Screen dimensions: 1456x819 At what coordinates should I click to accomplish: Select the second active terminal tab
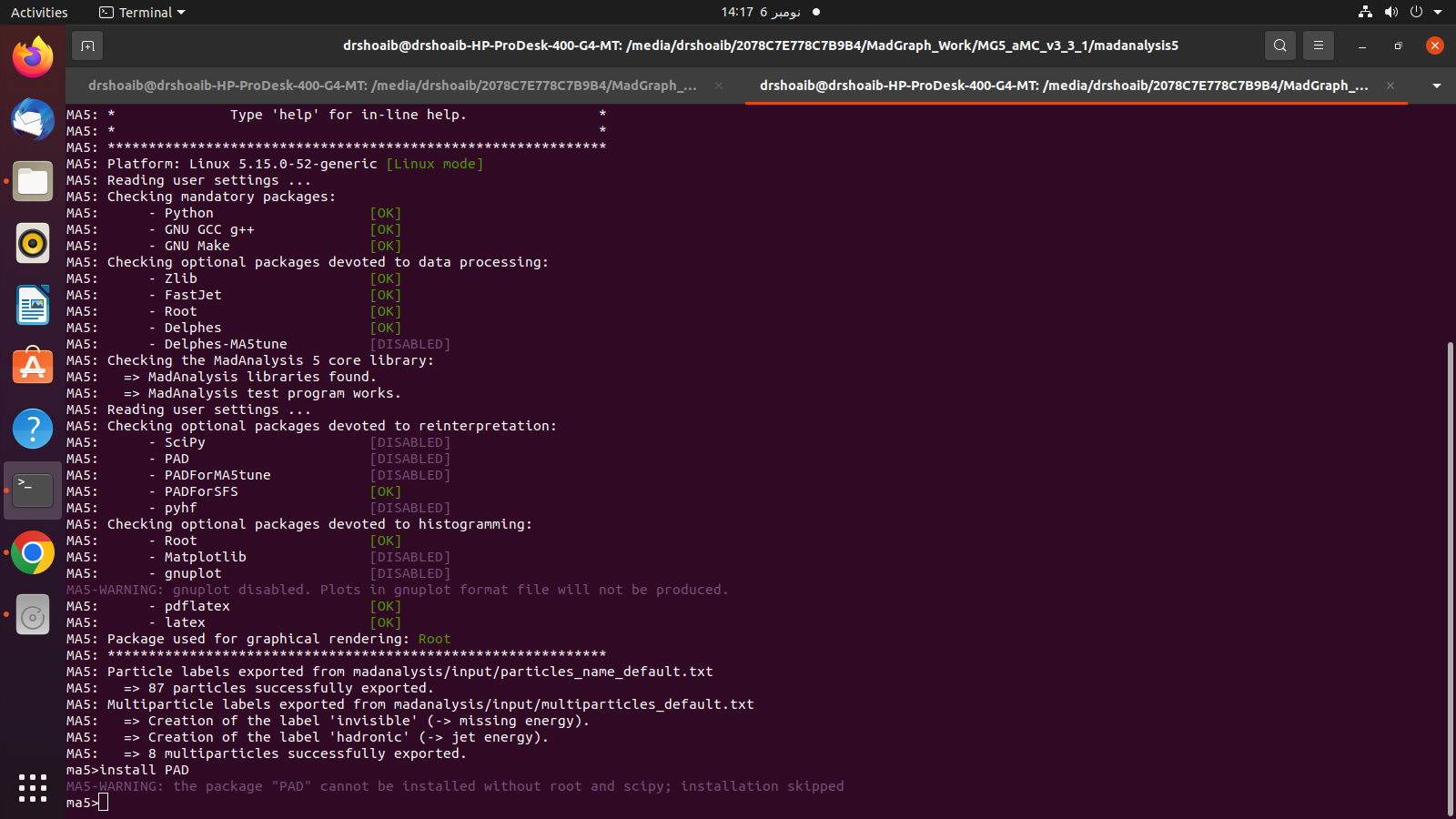(1064, 86)
